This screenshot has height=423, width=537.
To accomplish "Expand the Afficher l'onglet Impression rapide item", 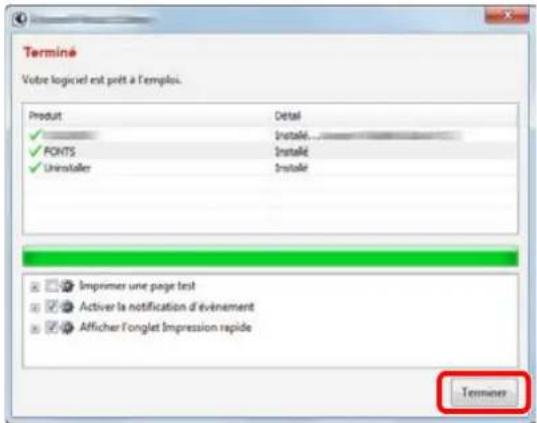I will (x=35, y=329).
